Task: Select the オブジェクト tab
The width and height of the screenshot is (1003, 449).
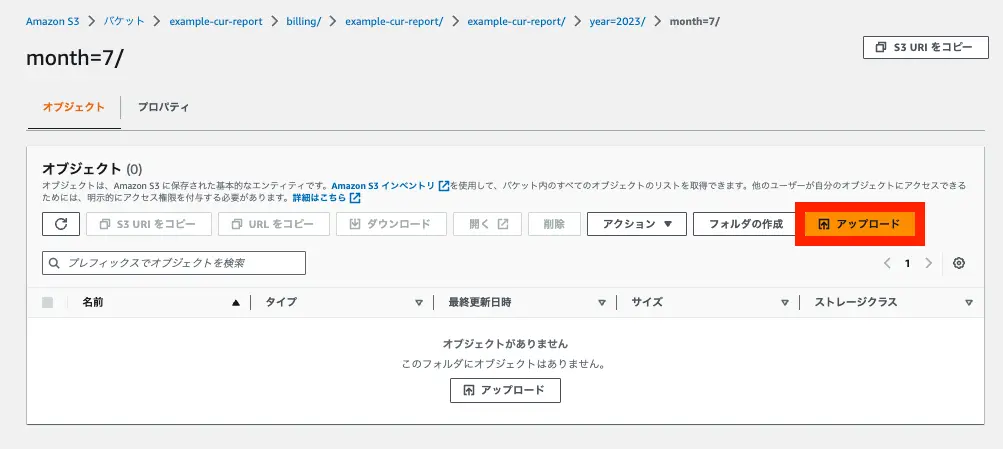Action: pyautogui.click(x=73, y=107)
